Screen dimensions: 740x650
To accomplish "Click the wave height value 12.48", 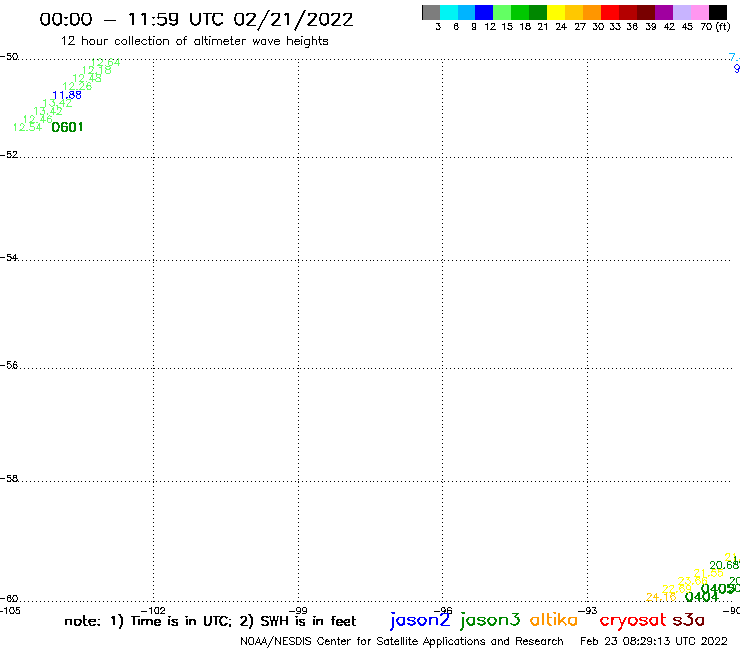I will click(x=87, y=78).
